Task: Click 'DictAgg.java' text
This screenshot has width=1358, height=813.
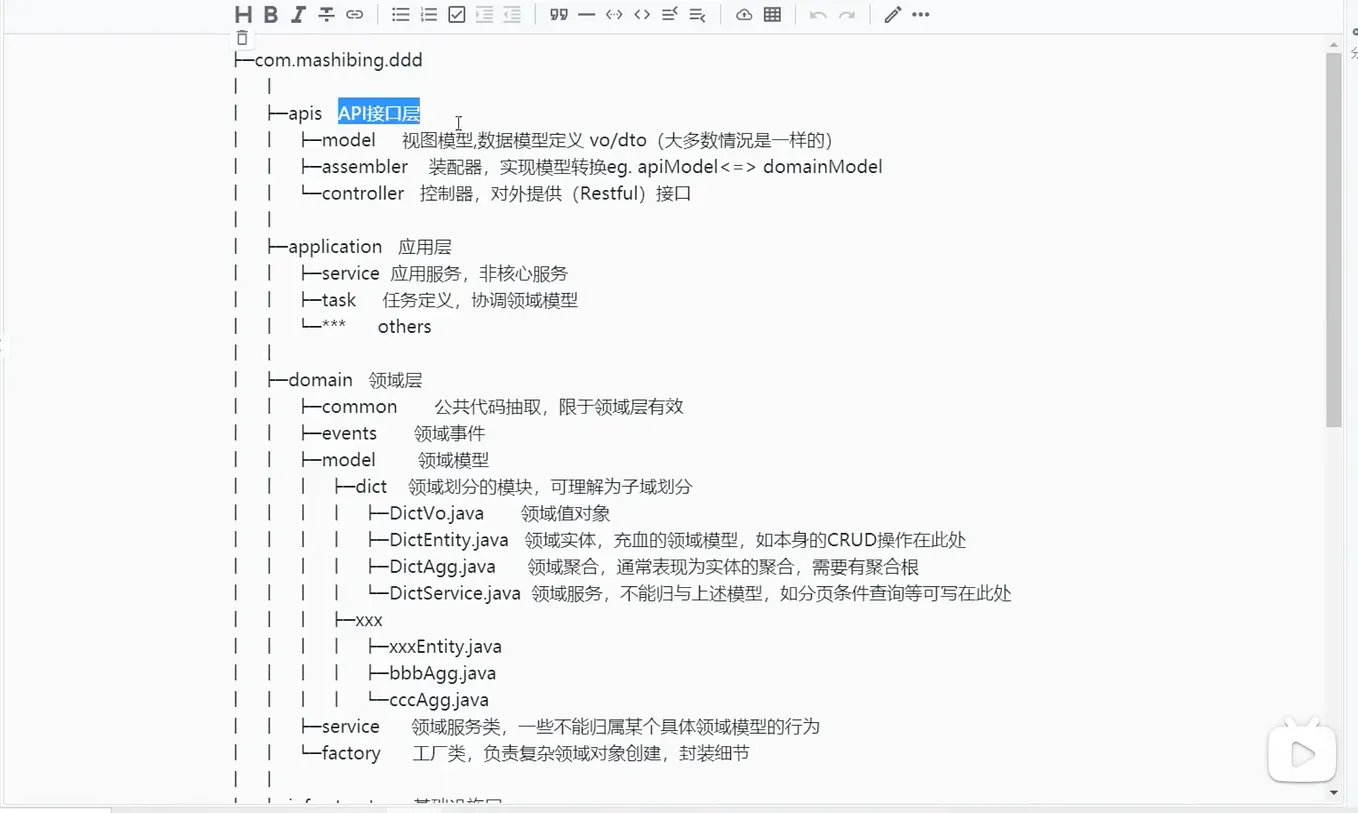Action: click(x=442, y=566)
